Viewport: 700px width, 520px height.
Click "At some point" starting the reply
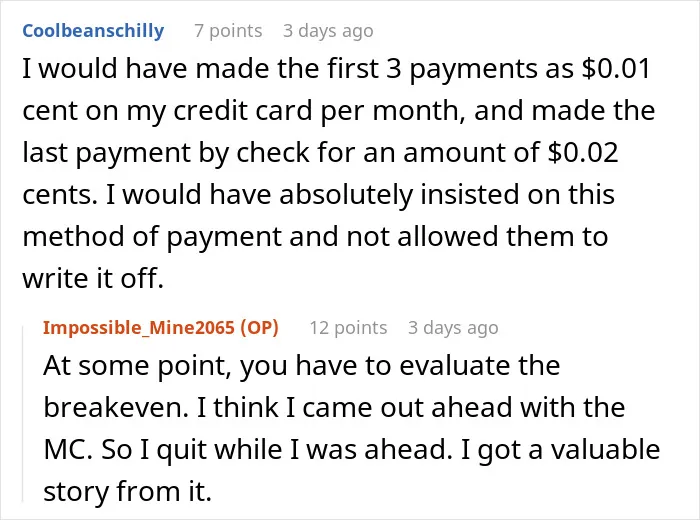[137, 366]
